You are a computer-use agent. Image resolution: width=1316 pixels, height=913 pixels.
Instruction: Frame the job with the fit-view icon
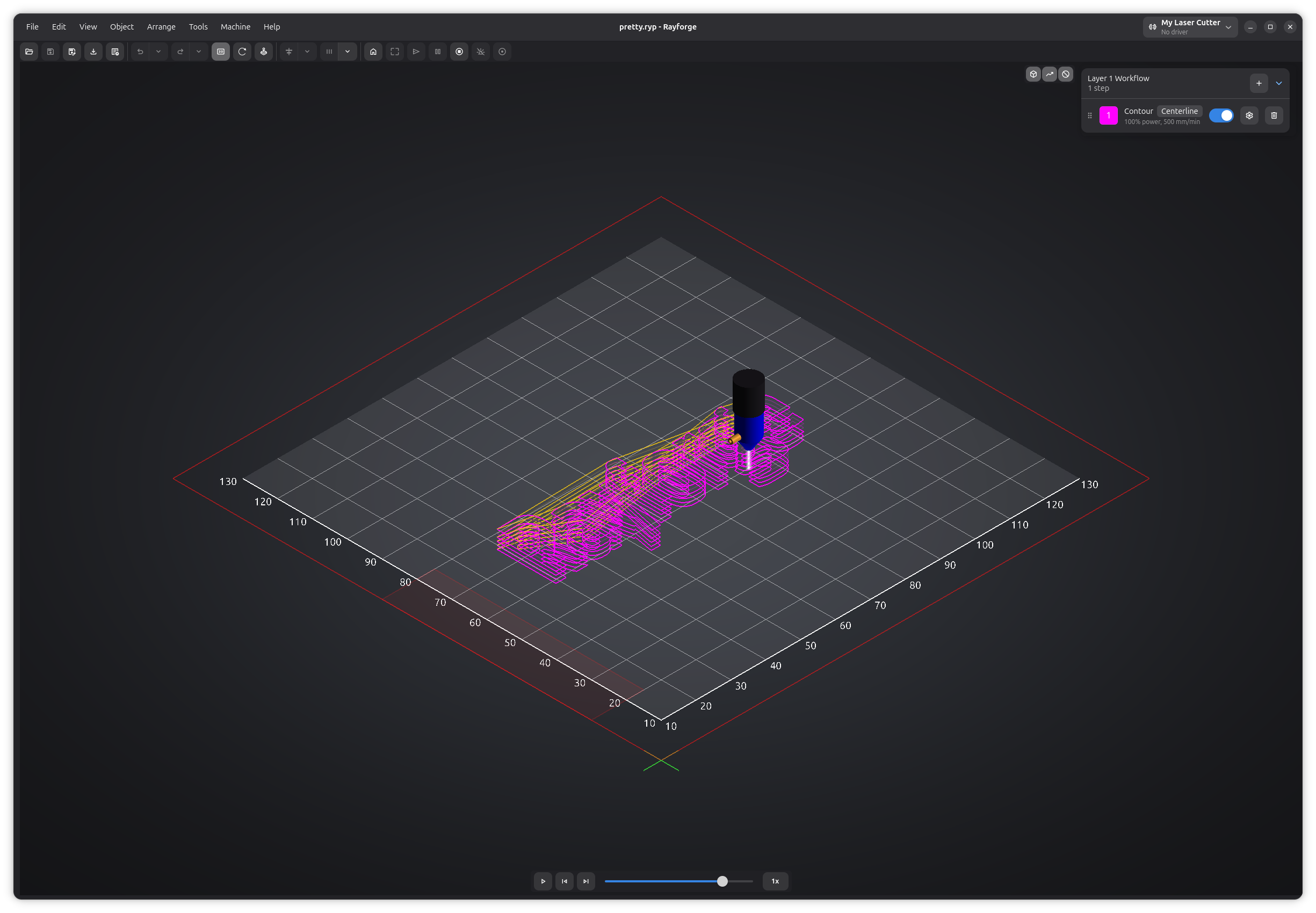tap(394, 52)
